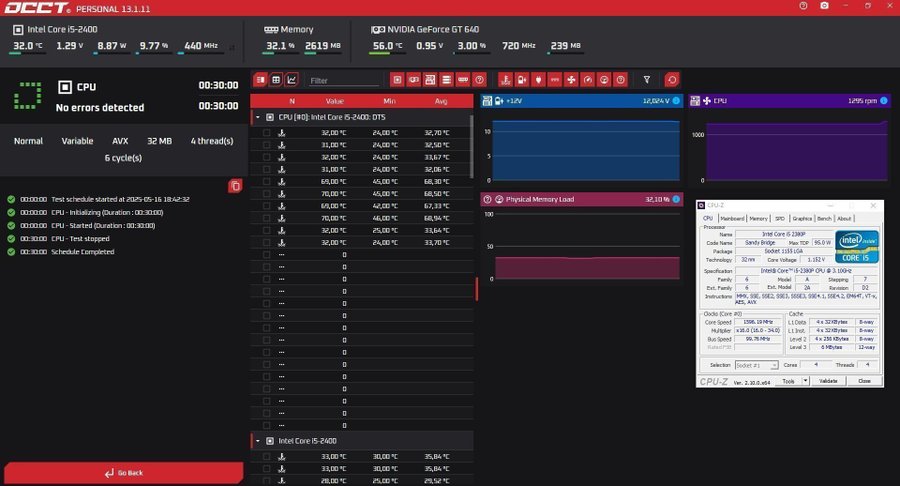The height and width of the screenshot is (486, 900).
Task: Copy the test log using red clipboard icon
Action: pos(235,186)
